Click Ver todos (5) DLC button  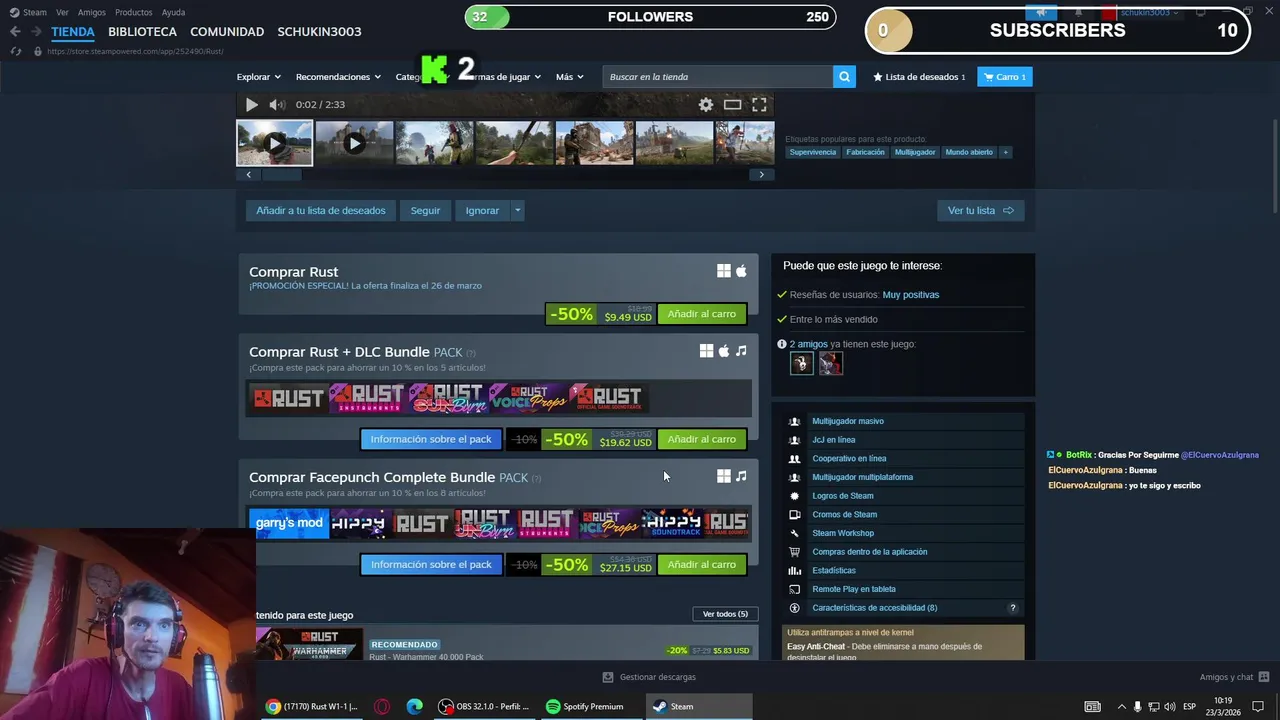click(725, 614)
